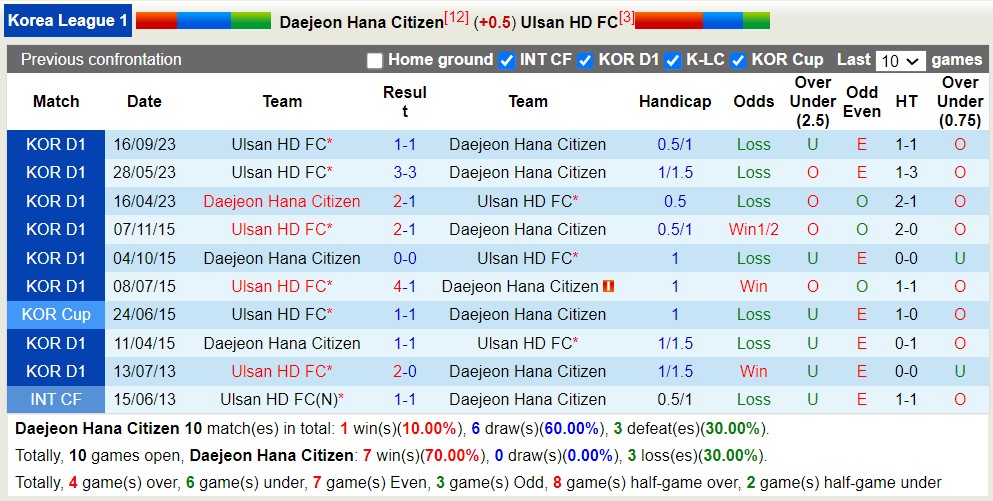Select Ulsan HD FC on 07/11/15 row

pyautogui.click(x=282, y=229)
